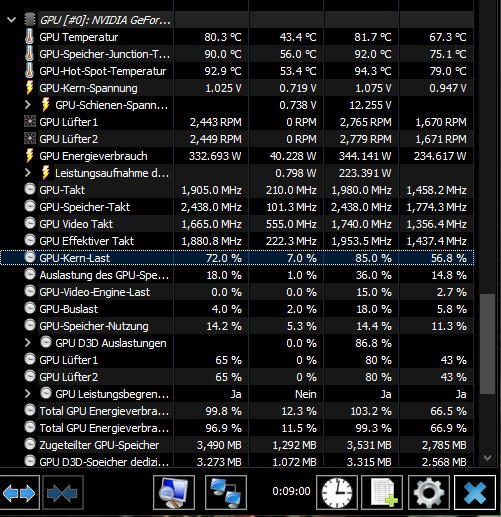
Task: Expand GPU Leistungsbegrenzung row
Action: [x=28, y=394]
